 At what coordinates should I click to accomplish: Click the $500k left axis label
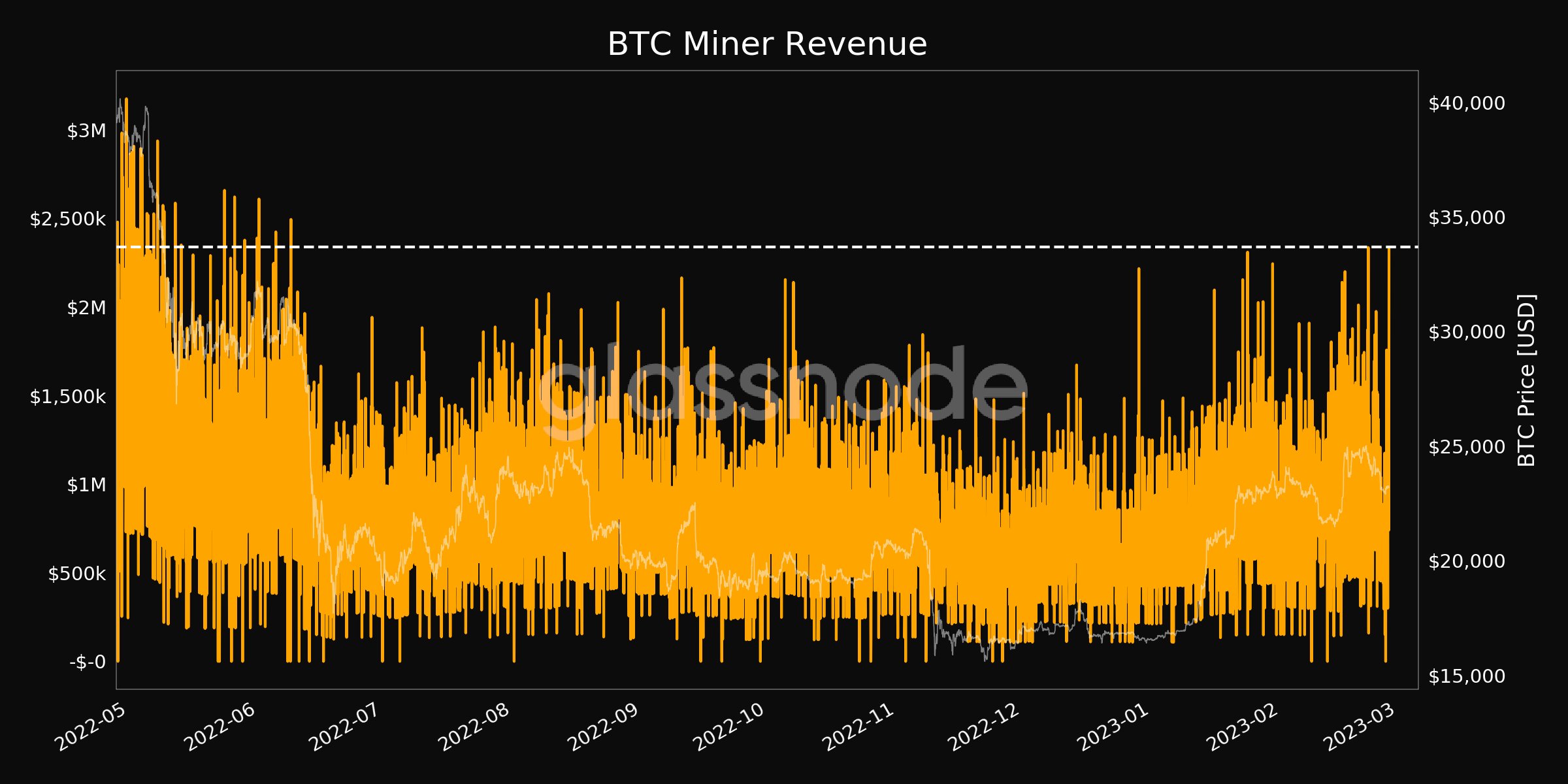(x=76, y=574)
